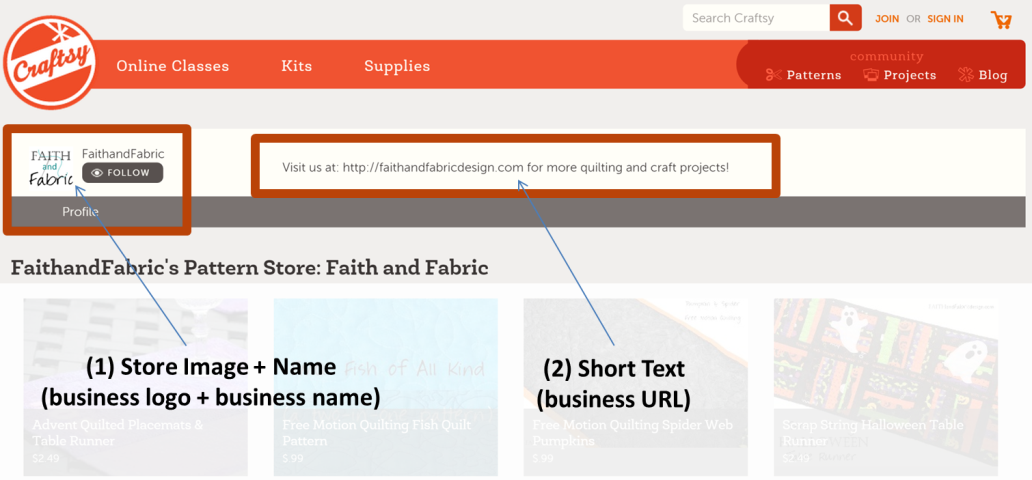Open the Kits menu

coord(296,66)
